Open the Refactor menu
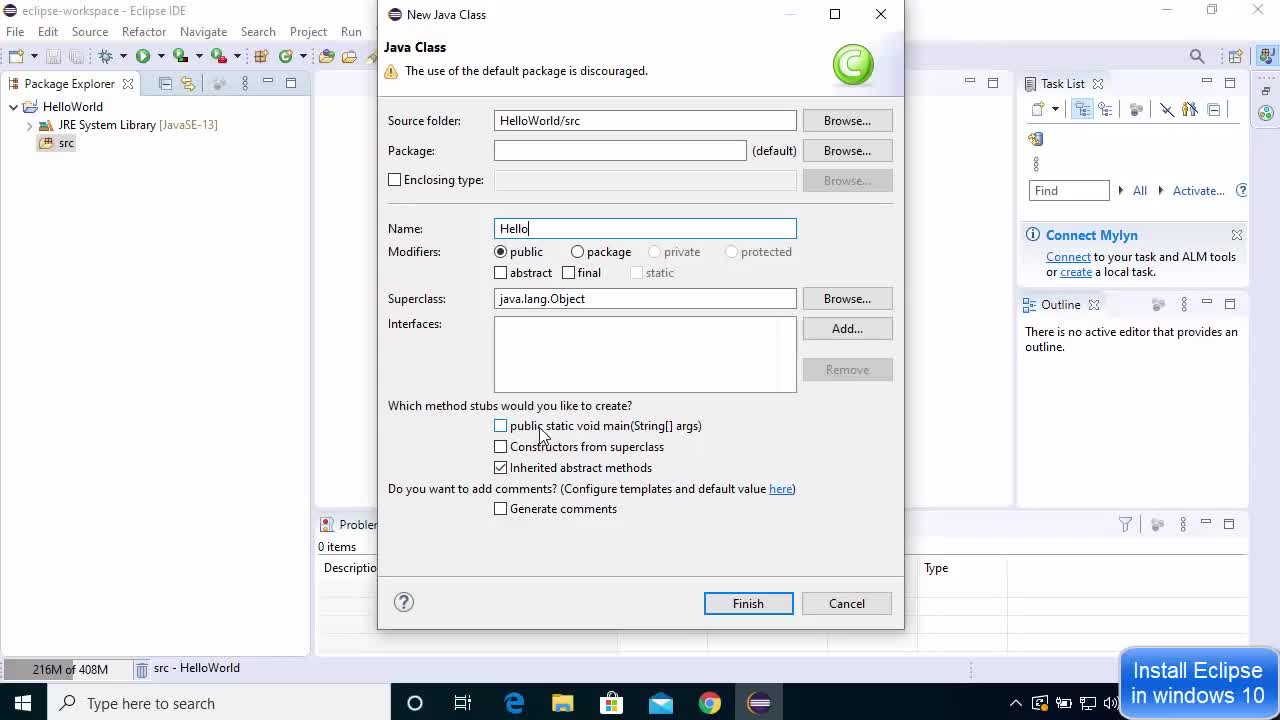The image size is (1280, 720). pyautogui.click(x=144, y=32)
